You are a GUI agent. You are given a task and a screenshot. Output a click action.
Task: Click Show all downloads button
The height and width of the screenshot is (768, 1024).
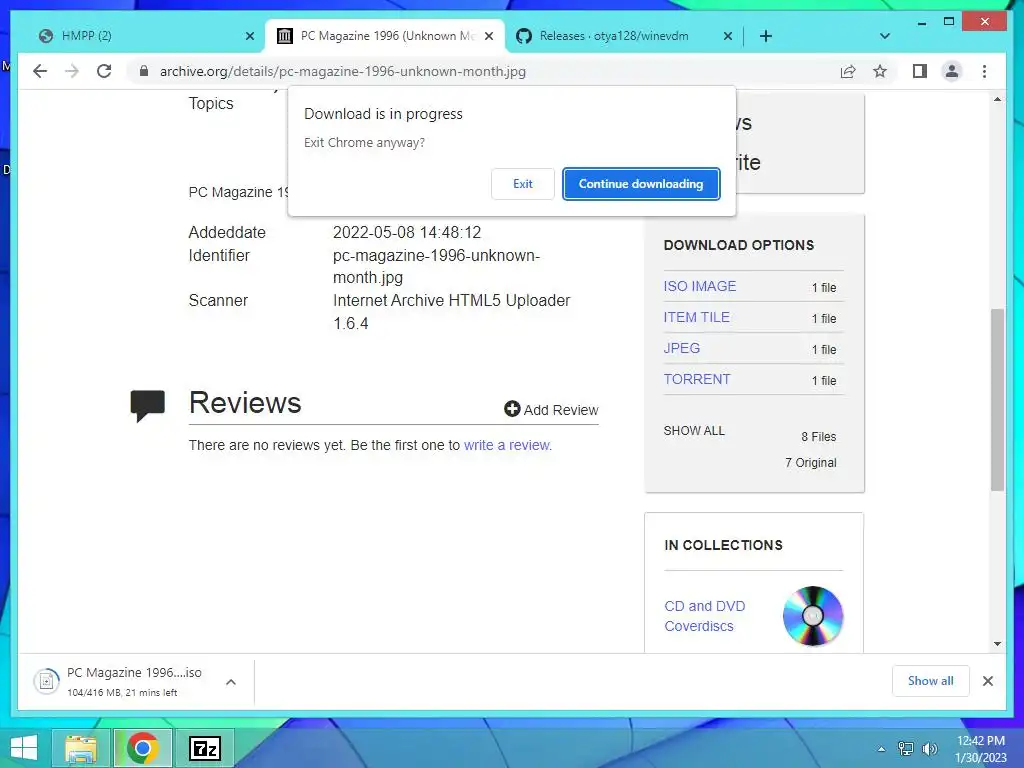click(x=930, y=681)
